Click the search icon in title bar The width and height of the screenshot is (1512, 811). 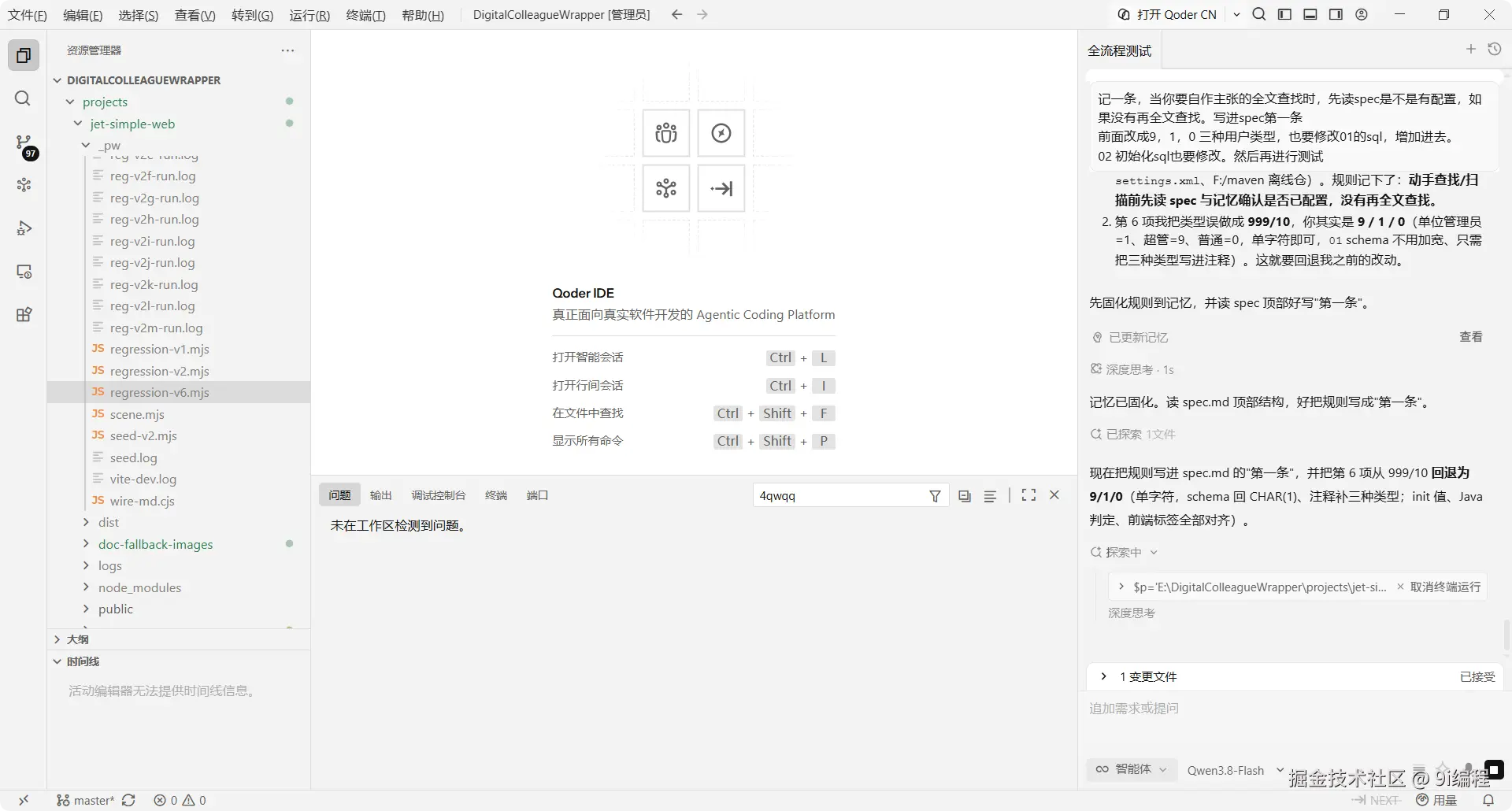pos(1259,14)
